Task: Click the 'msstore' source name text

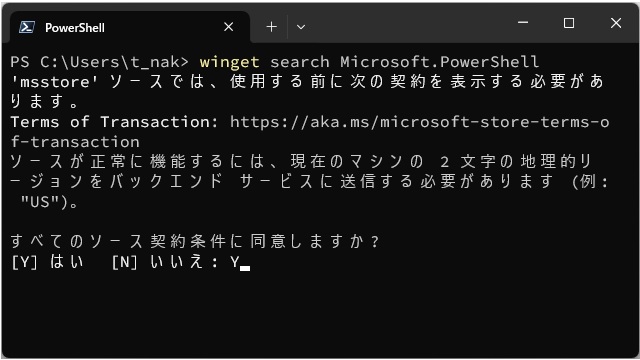Action: pyautogui.click(x=55, y=82)
